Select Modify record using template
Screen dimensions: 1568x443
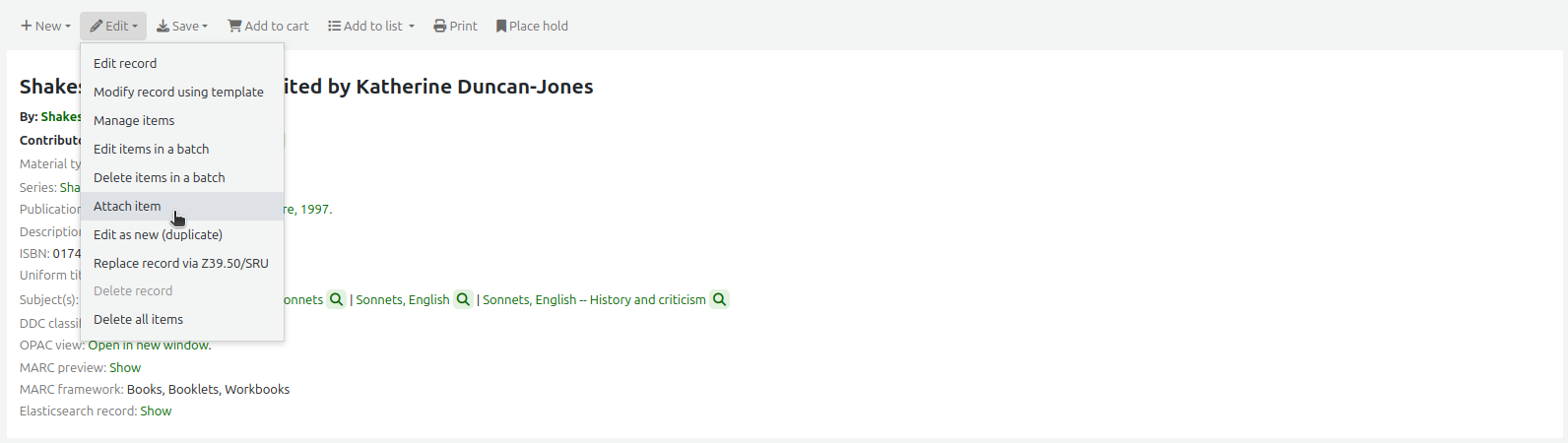point(178,92)
